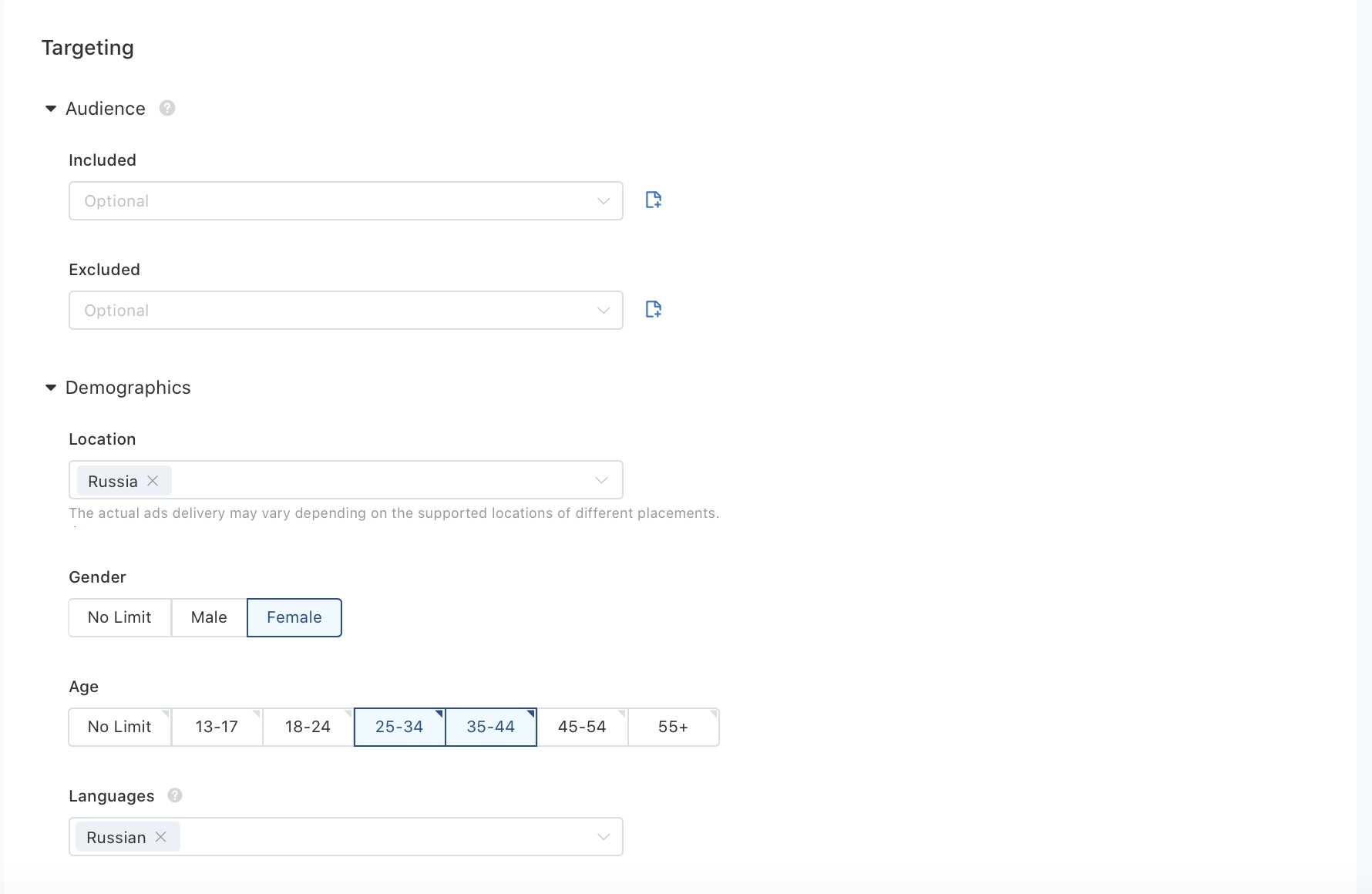Collapse the Audience section triangle
1372x894 pixels.
click(51, 109)
